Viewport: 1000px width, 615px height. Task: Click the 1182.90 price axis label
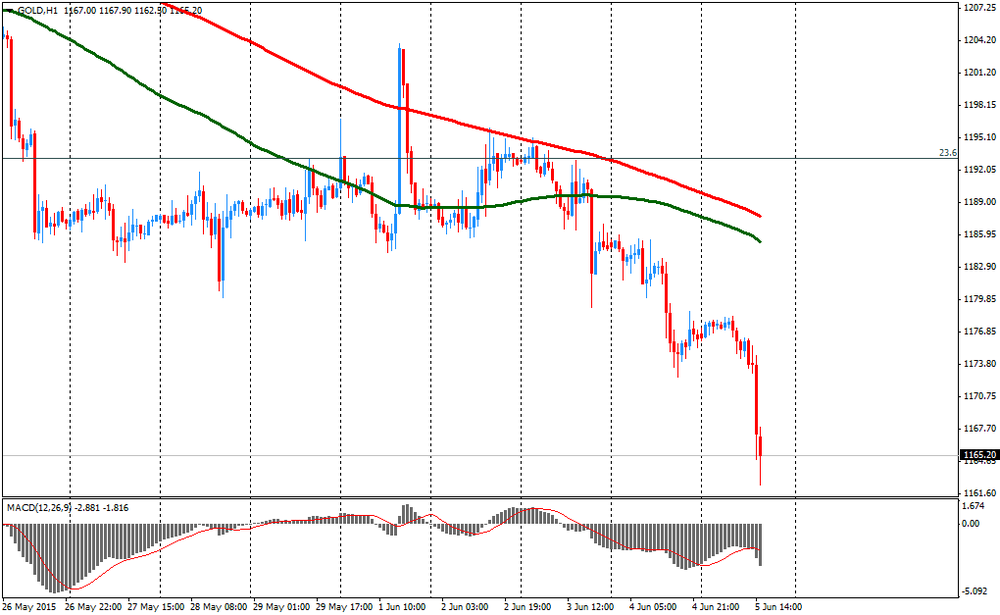[x=980, y=267]
